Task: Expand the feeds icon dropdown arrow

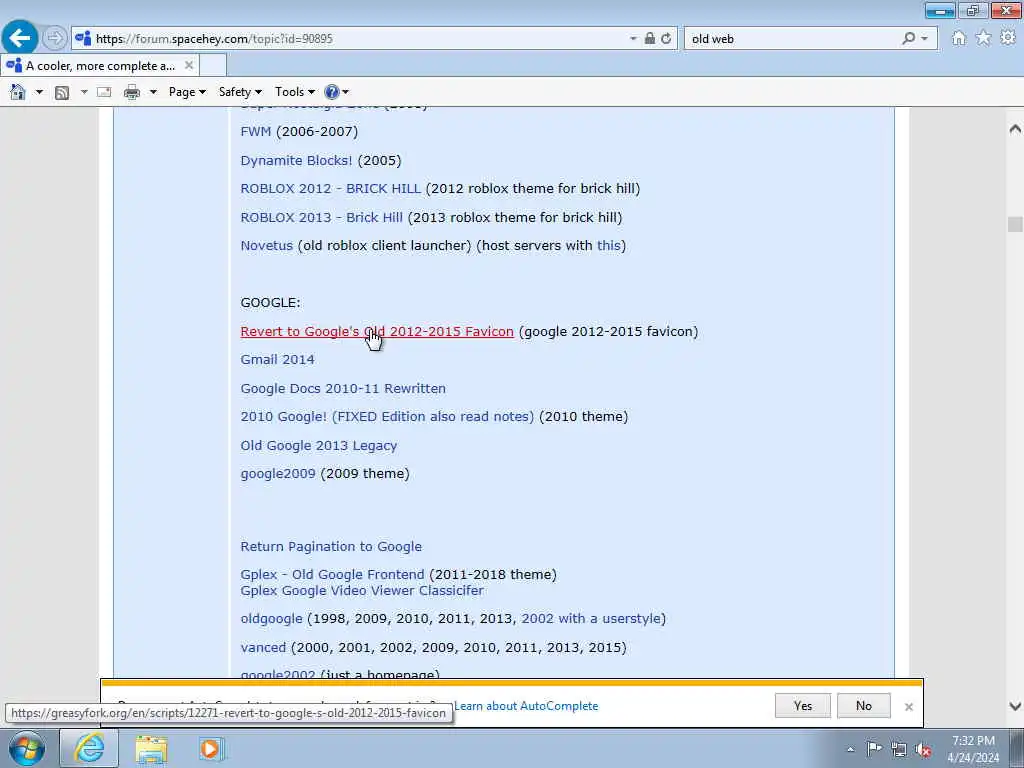Action: point(84,92)
